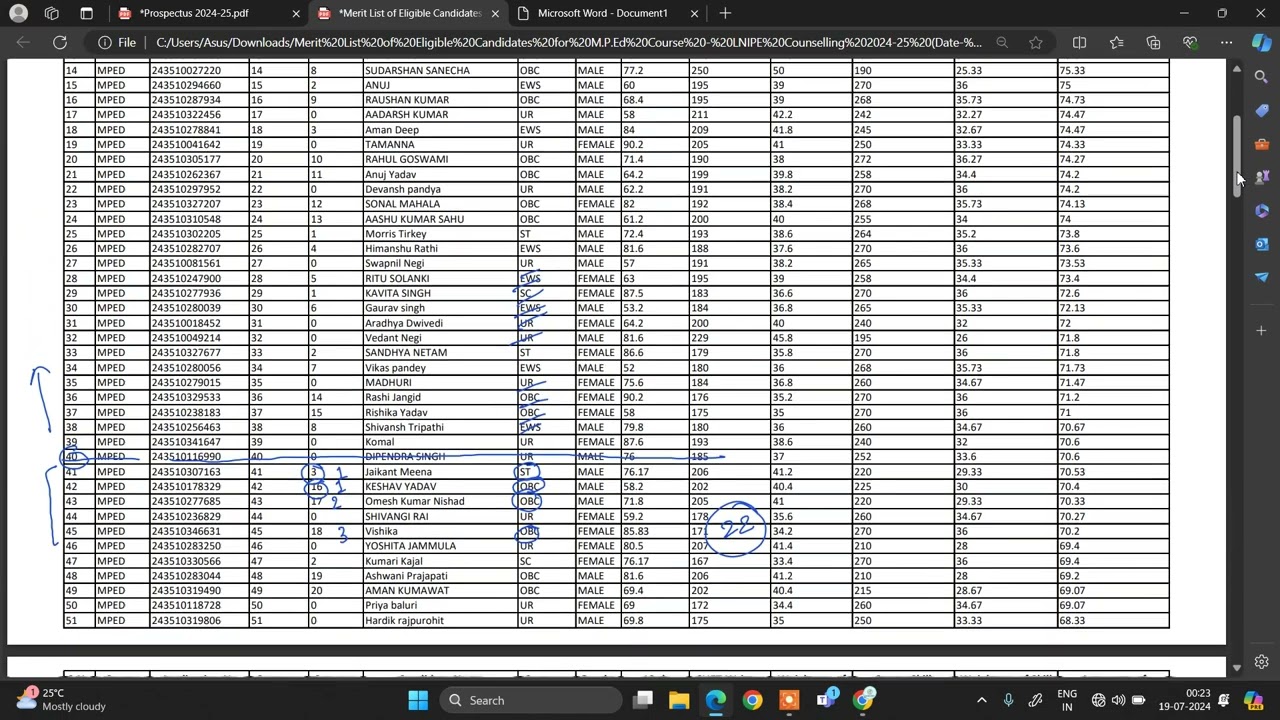Viewport: 1280px width, 720px height.
Task: Select the name Omesh Kumar Nishad
Action: (x=414, y=502)
